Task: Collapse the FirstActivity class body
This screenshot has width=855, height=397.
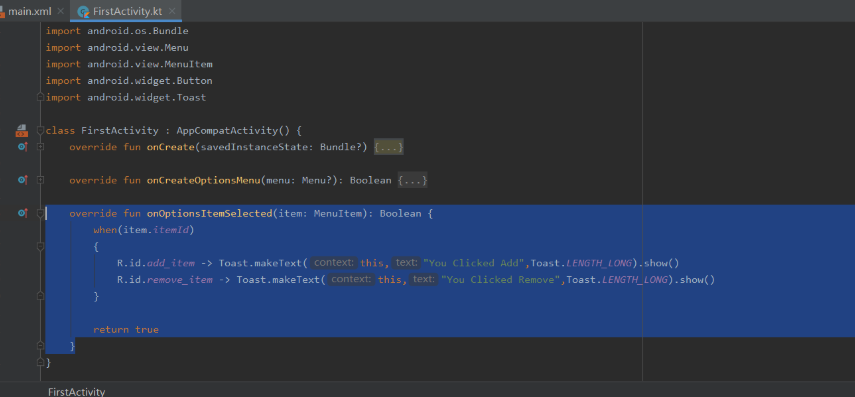Action: tap(40, 131)
